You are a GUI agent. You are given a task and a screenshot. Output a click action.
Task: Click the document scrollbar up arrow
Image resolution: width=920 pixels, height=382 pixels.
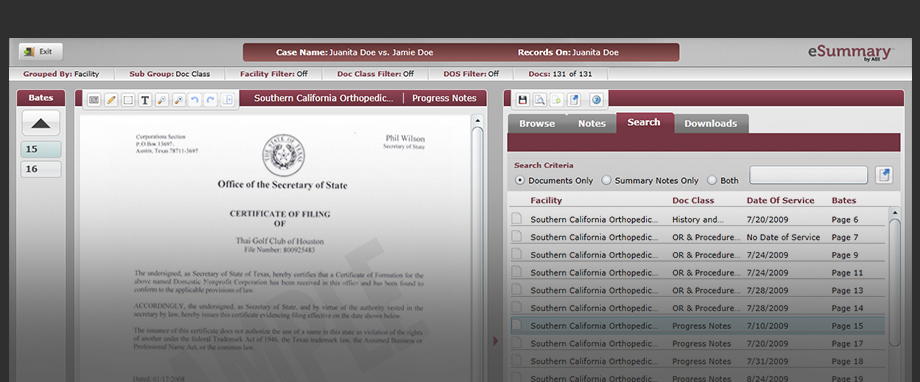click(x=478, y=121)
